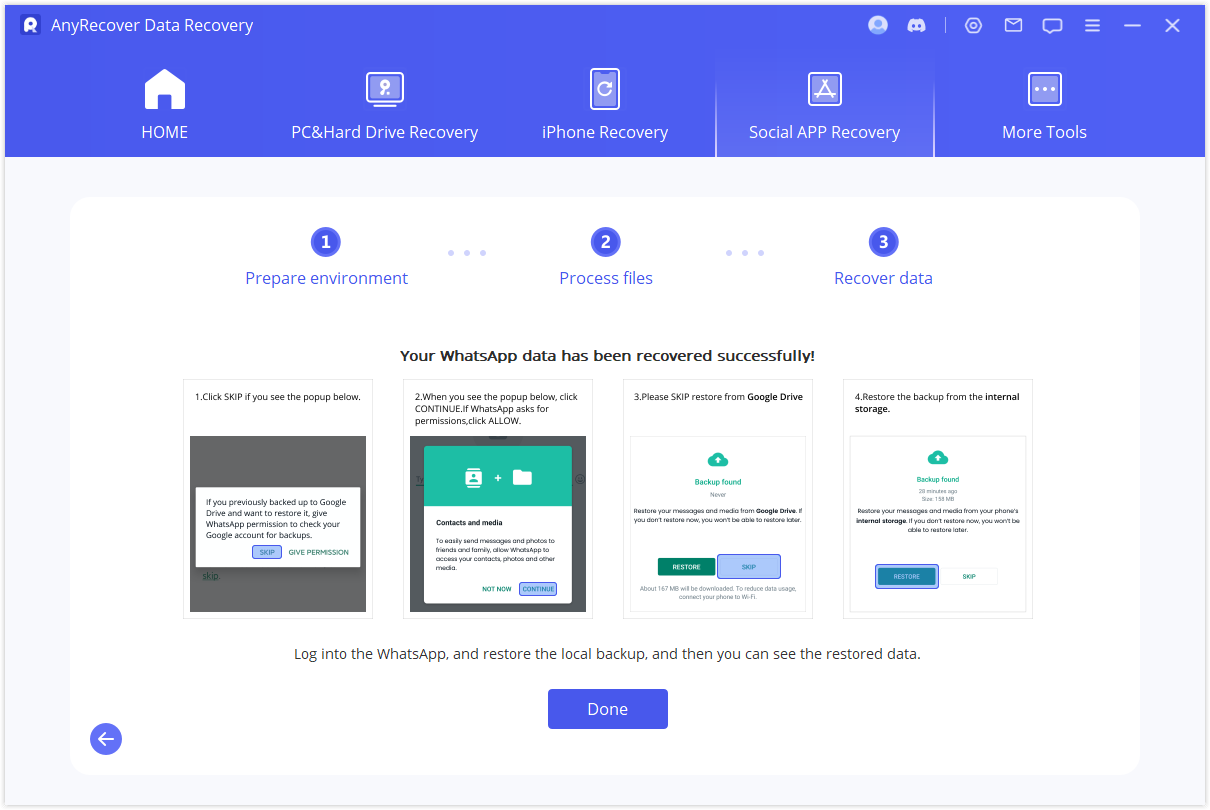This screenshot has height=810, width=1210.
Task: Click step 3 Recover data indicator
Action: click(883, 242)
